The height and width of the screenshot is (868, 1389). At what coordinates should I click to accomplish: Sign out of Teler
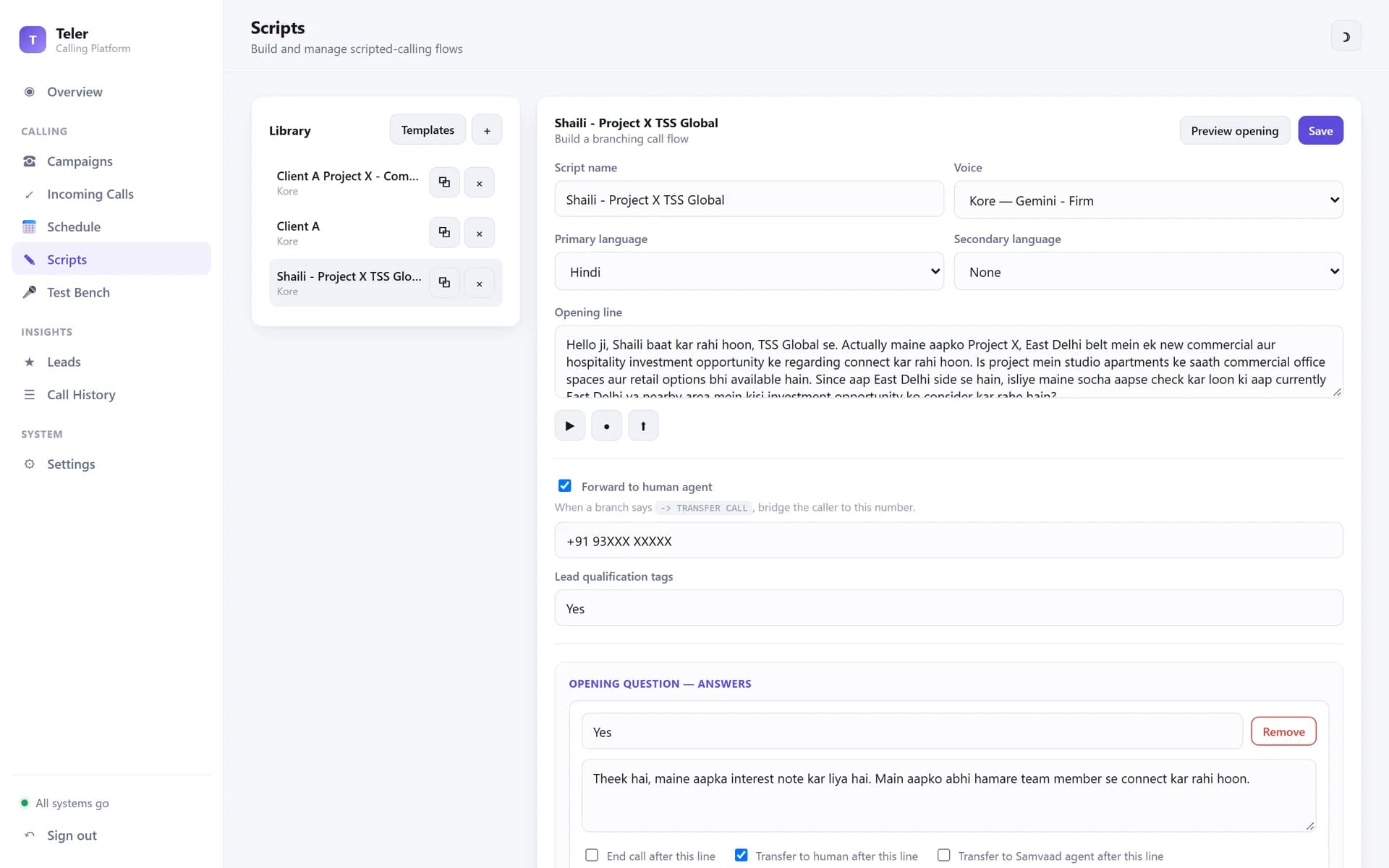click(111, 835)
